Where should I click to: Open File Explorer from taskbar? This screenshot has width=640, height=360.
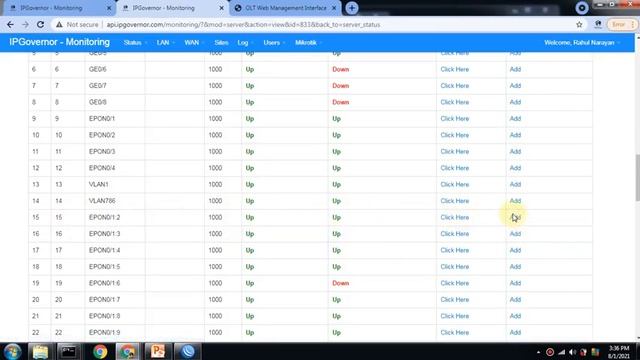coord(40,351)
